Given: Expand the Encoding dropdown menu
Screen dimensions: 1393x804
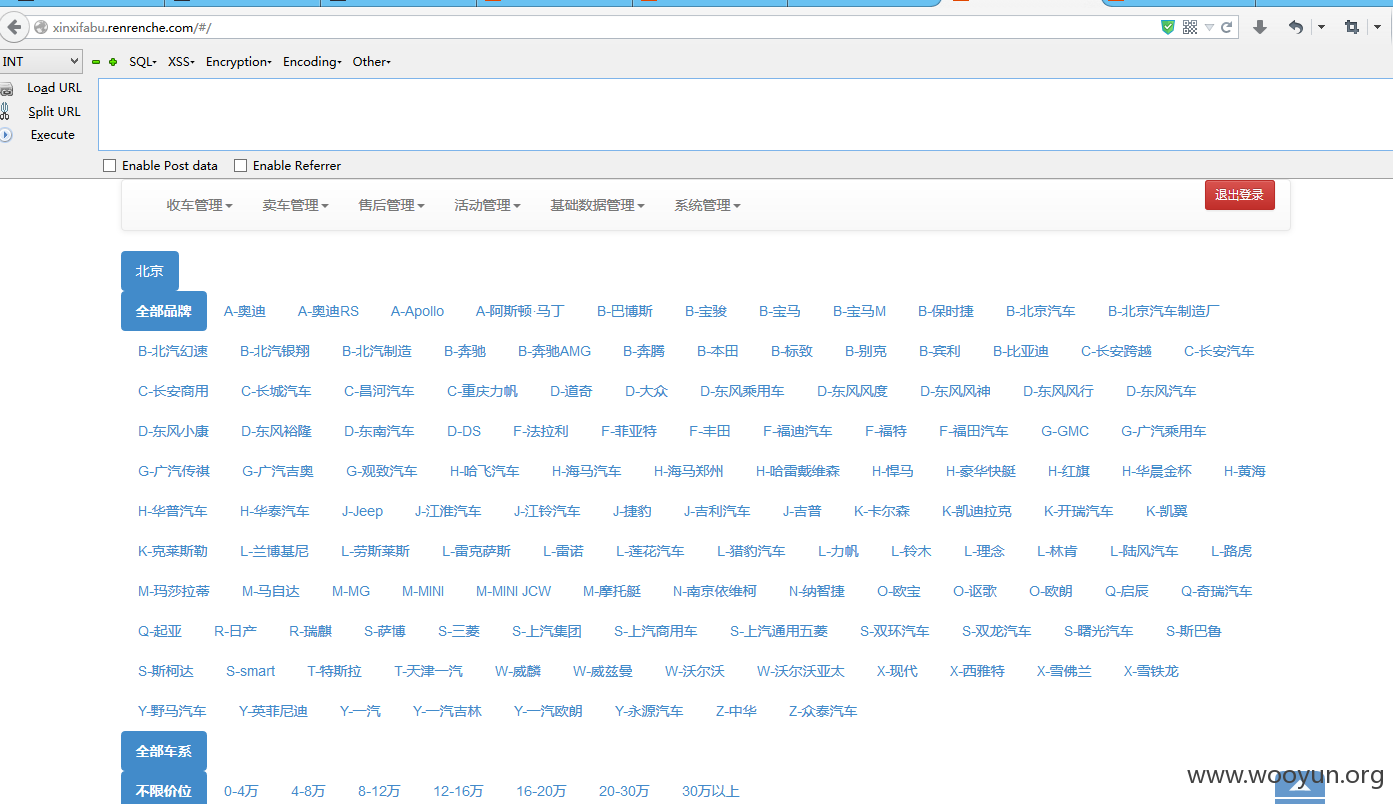Looking at the screenshot, I should 312,62.
